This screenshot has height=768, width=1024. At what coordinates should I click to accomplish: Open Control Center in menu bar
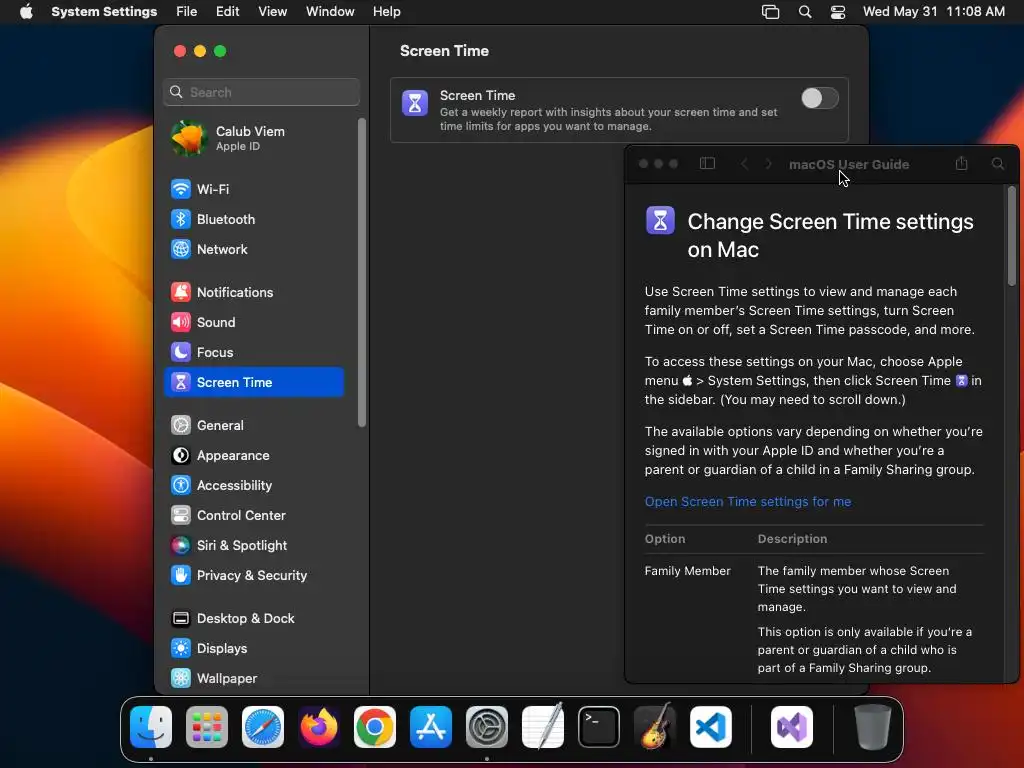(x=838, y=12)
